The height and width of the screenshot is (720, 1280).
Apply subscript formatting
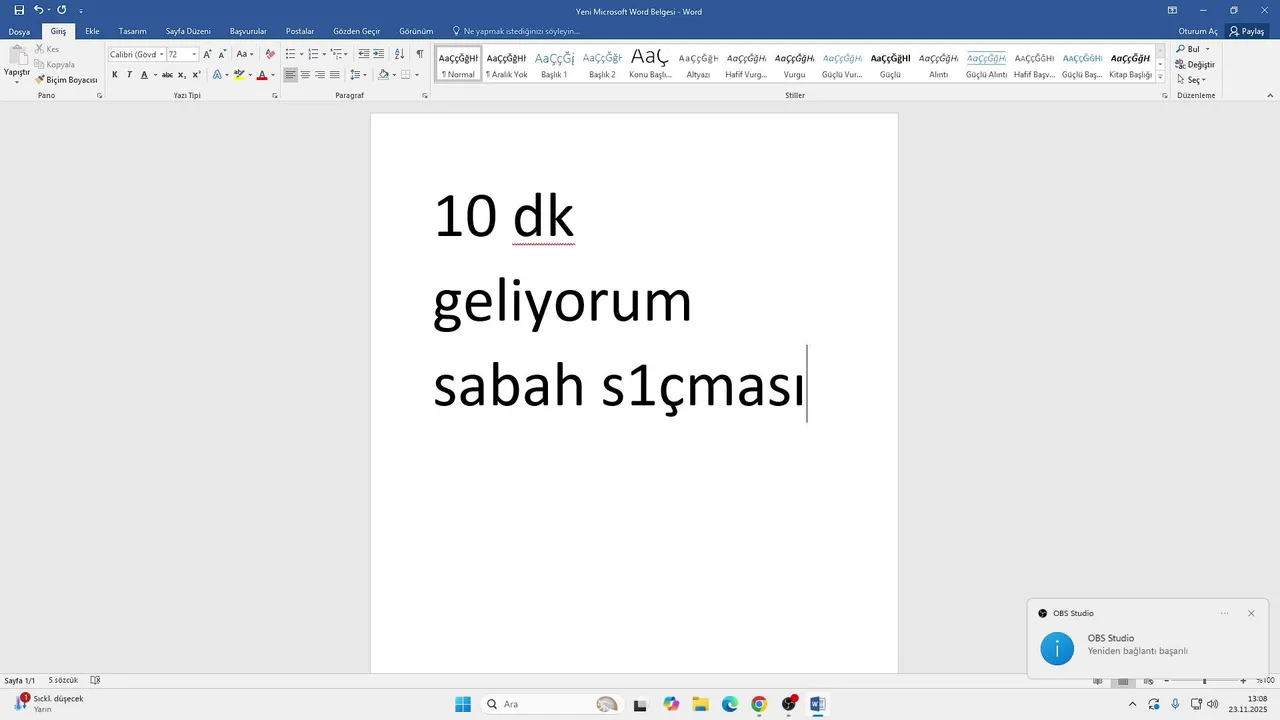click(x=182, y=75)
